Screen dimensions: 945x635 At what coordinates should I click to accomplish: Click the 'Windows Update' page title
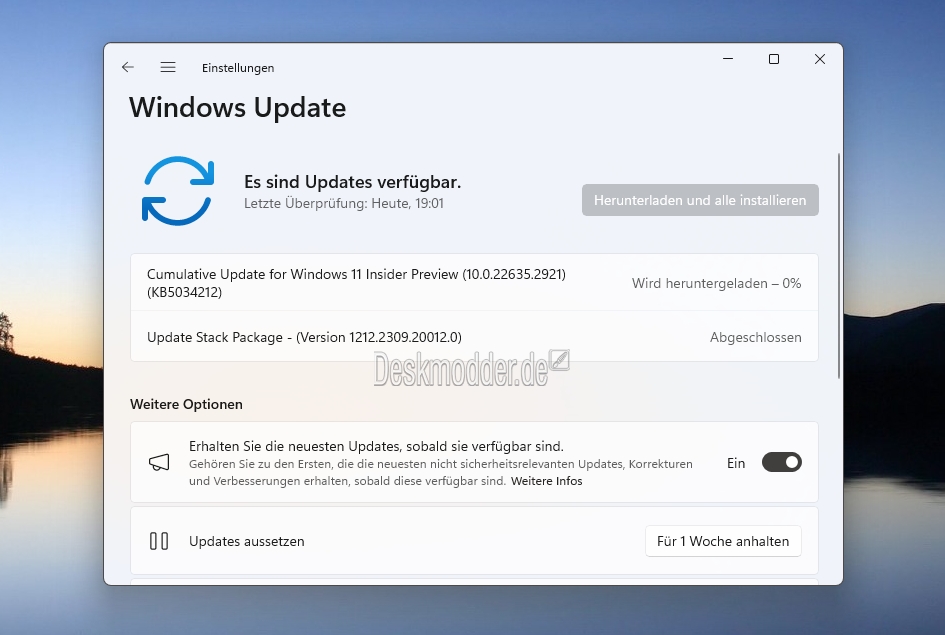[x=237, y=108]
